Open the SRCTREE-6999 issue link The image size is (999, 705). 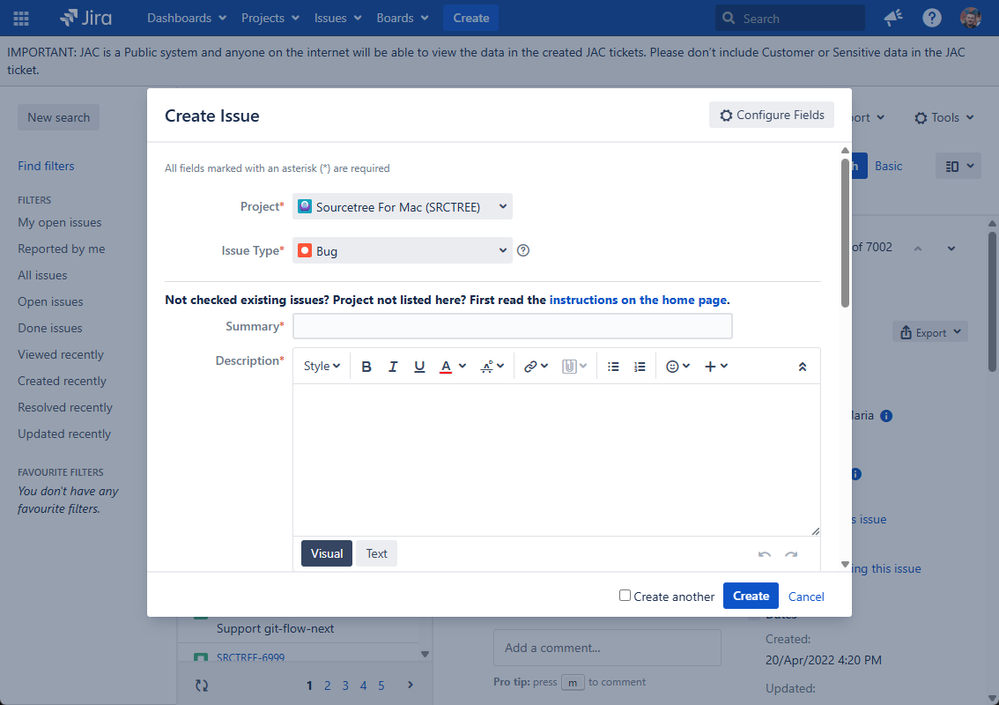point(250,657)
